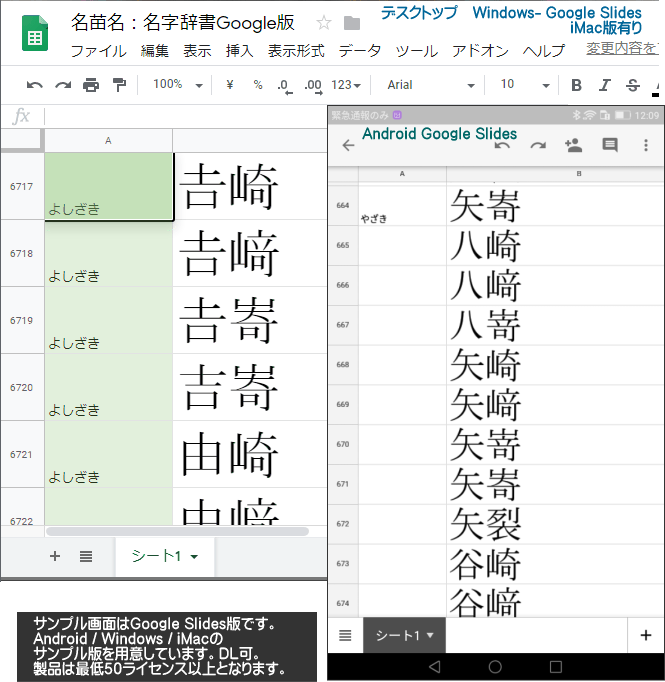Open アドオン menu

[480, 51]
